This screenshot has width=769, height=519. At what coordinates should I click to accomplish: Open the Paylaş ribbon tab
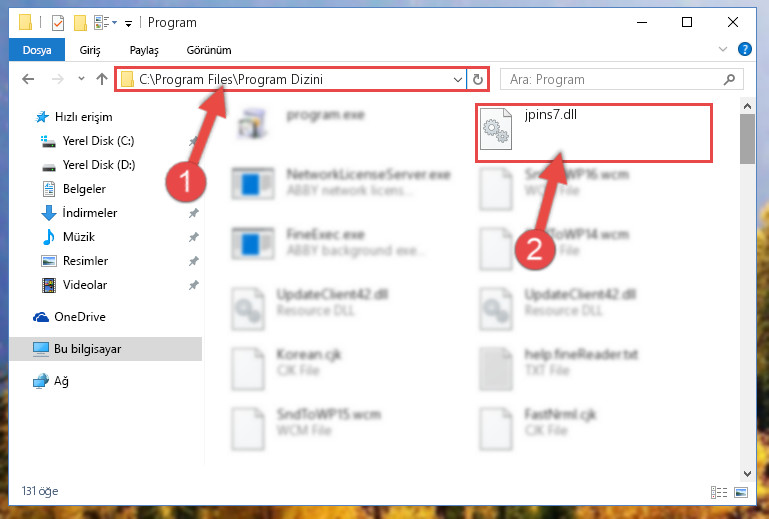click(x=144, y=50)
